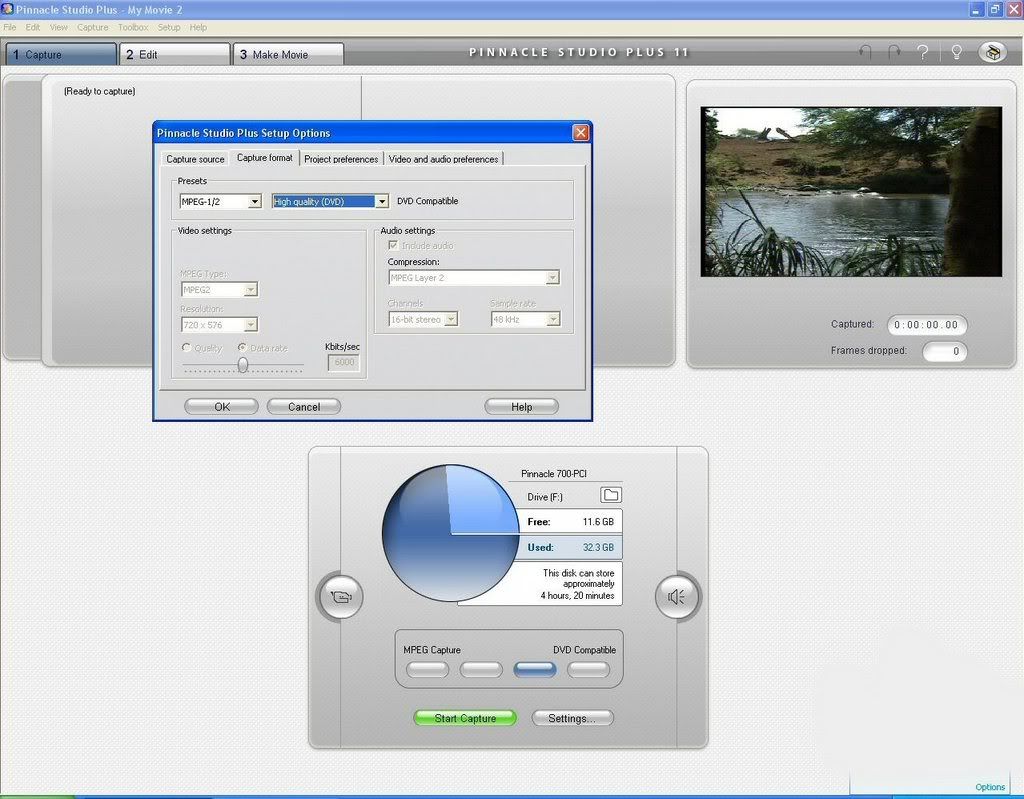1024x799 pixels.
Task: Close the Setup Options dialog with X
Action: click(581, 133)
